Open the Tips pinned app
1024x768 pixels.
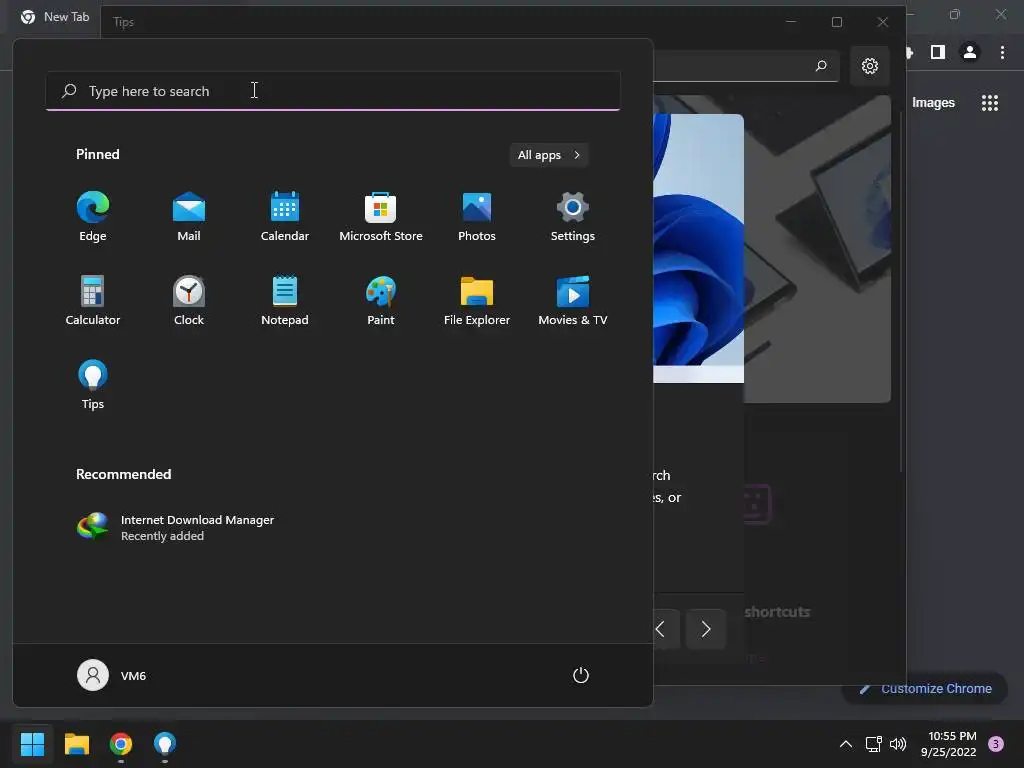coord(93,385)
